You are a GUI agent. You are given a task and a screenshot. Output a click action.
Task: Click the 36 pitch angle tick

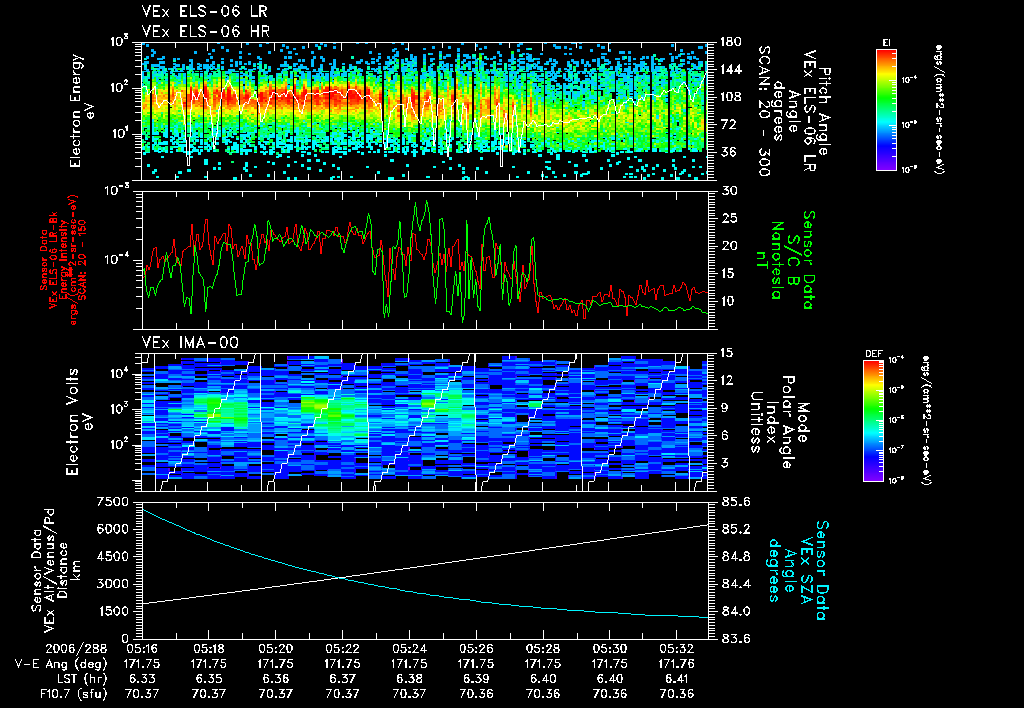pyautogui.click(x=728, y=152)
